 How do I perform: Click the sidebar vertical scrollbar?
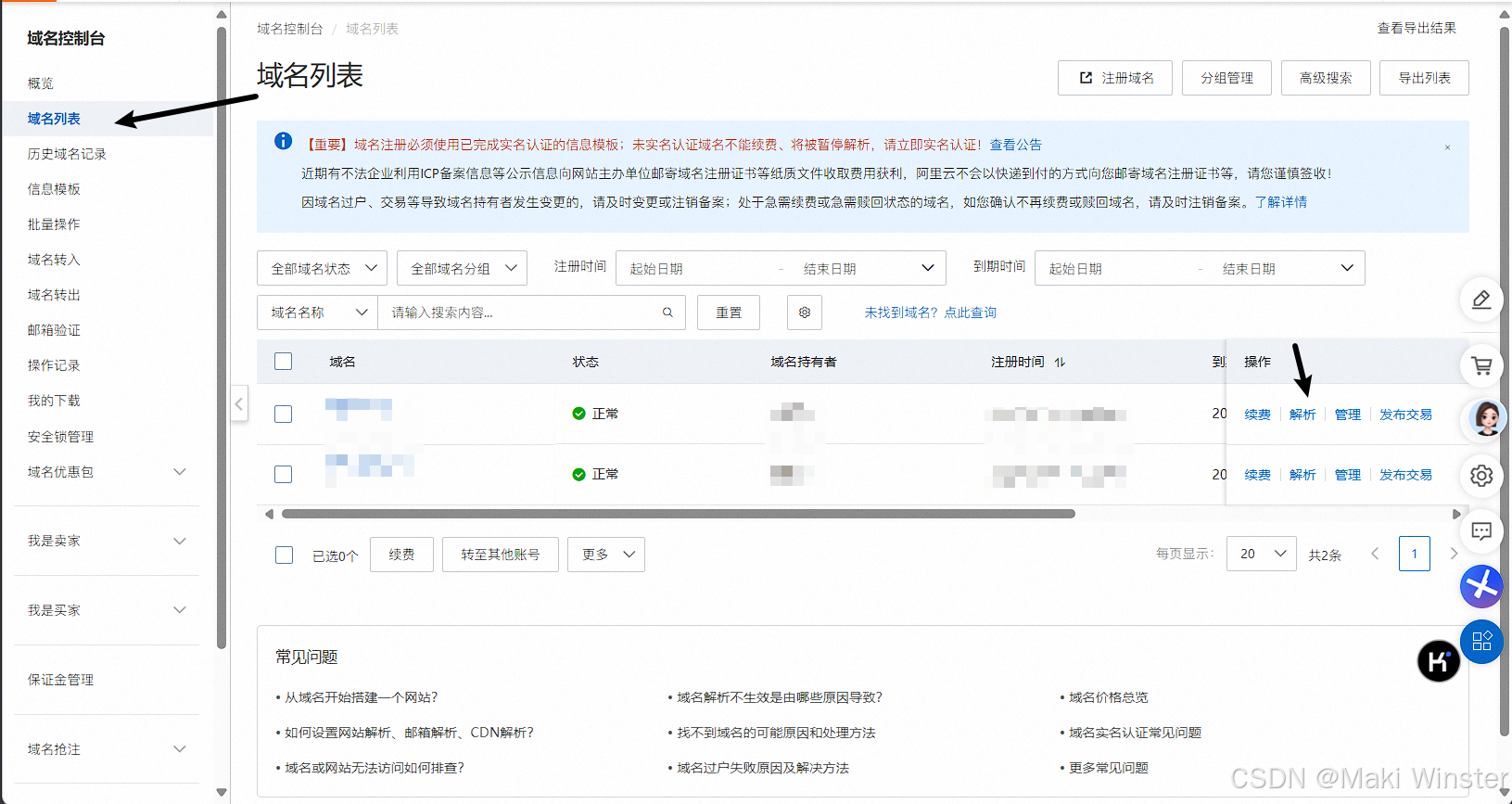click(x=222, y=338)
